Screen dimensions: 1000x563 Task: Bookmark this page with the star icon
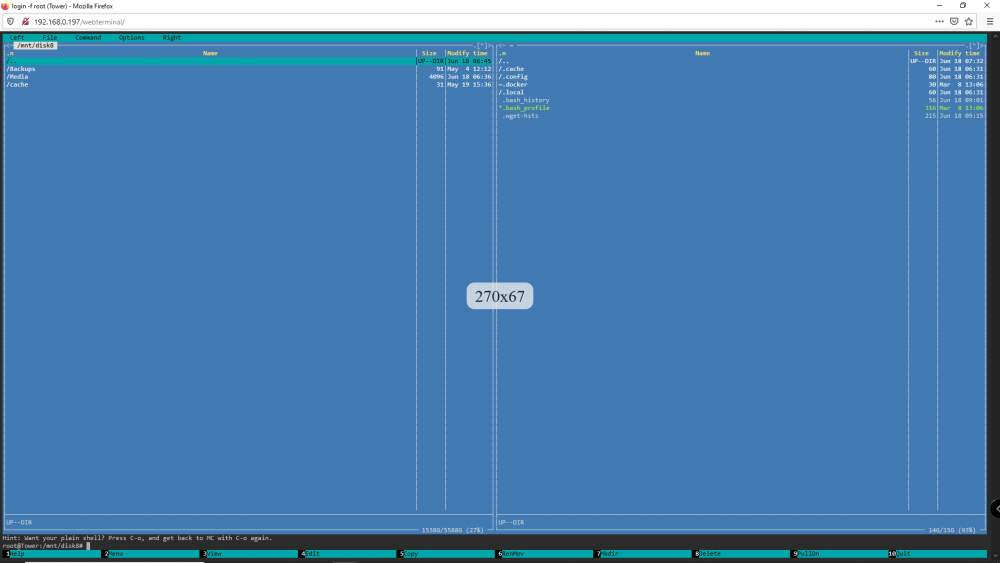tap(969, 21)
